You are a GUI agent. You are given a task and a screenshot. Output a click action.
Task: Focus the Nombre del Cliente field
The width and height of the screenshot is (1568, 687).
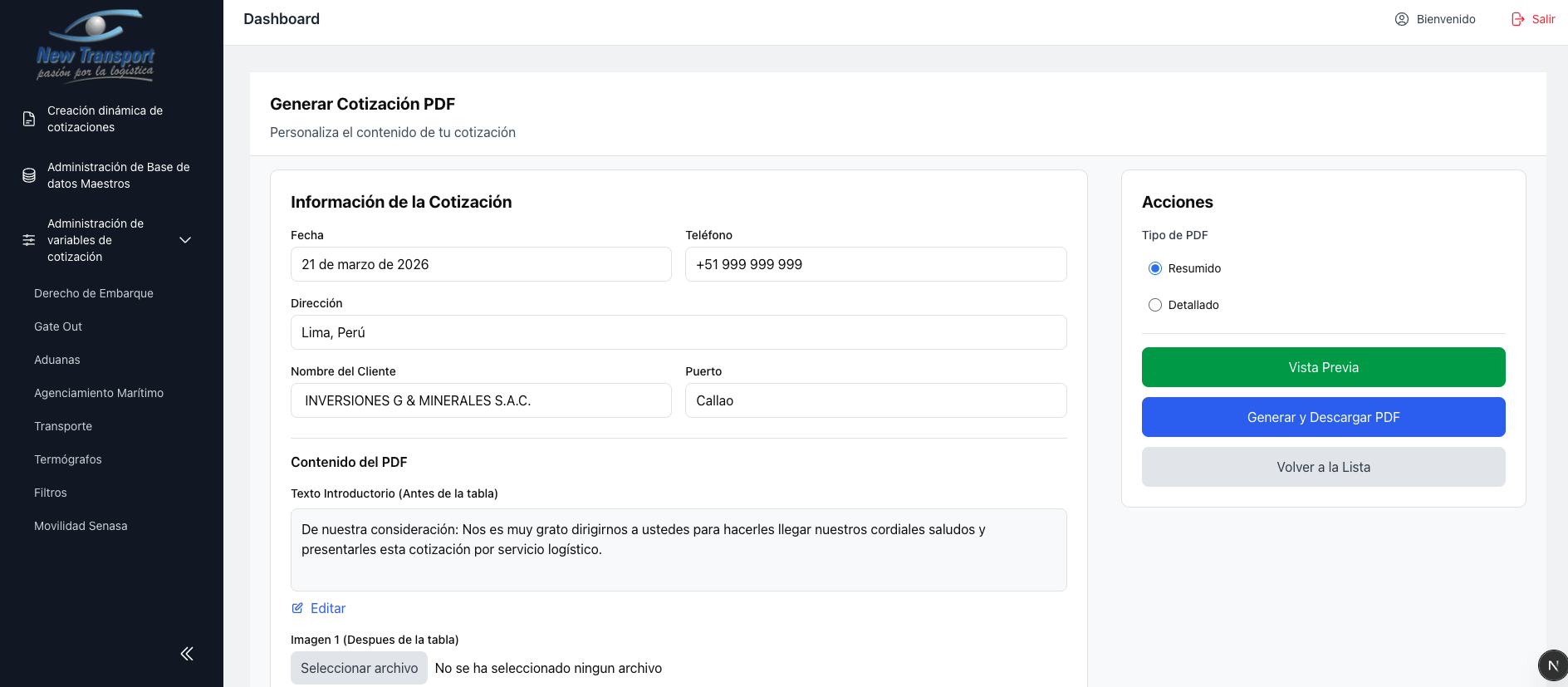tap(481, 400)
